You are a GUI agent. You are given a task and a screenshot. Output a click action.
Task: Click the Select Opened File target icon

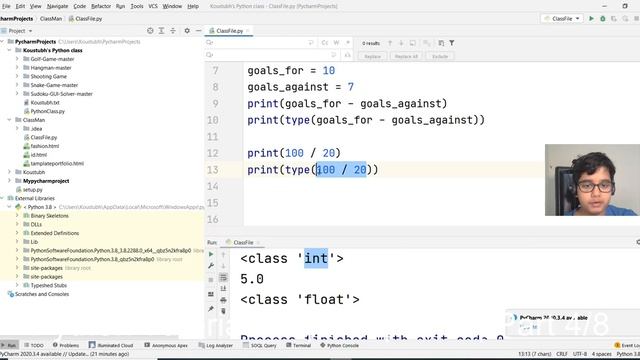coord(150,31)
